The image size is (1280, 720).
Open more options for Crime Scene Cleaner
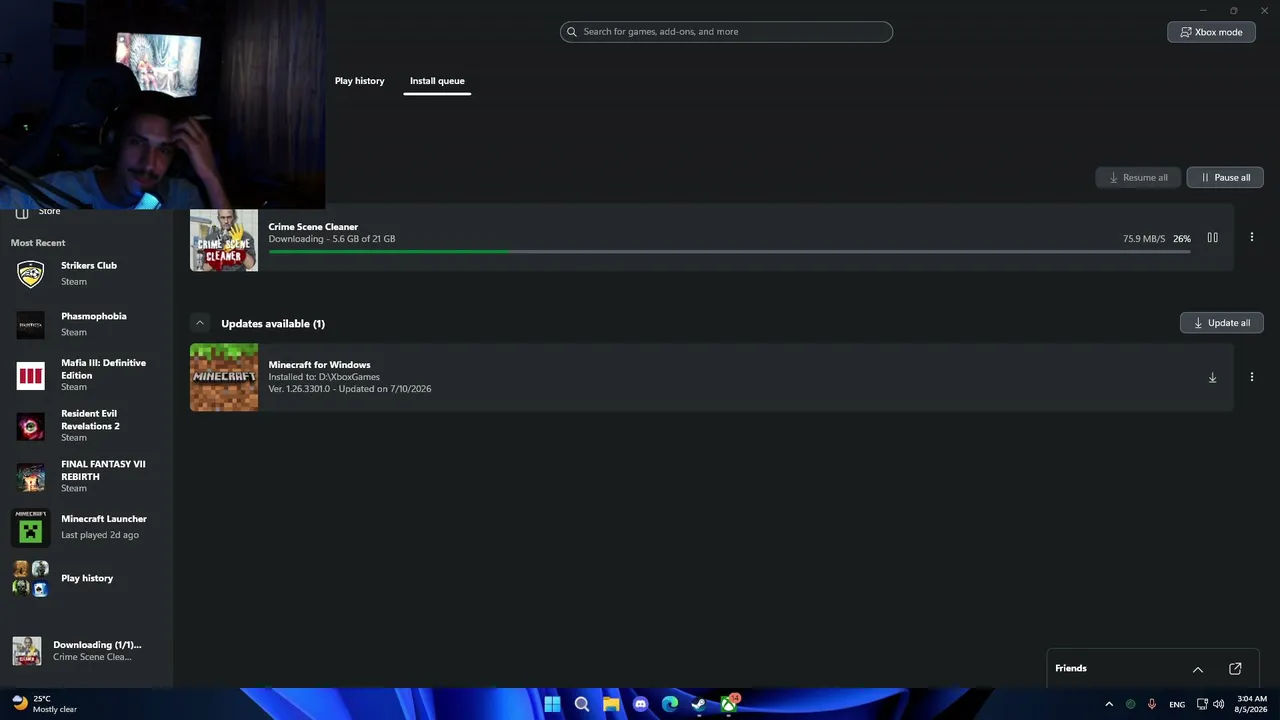coord(1251,238)
